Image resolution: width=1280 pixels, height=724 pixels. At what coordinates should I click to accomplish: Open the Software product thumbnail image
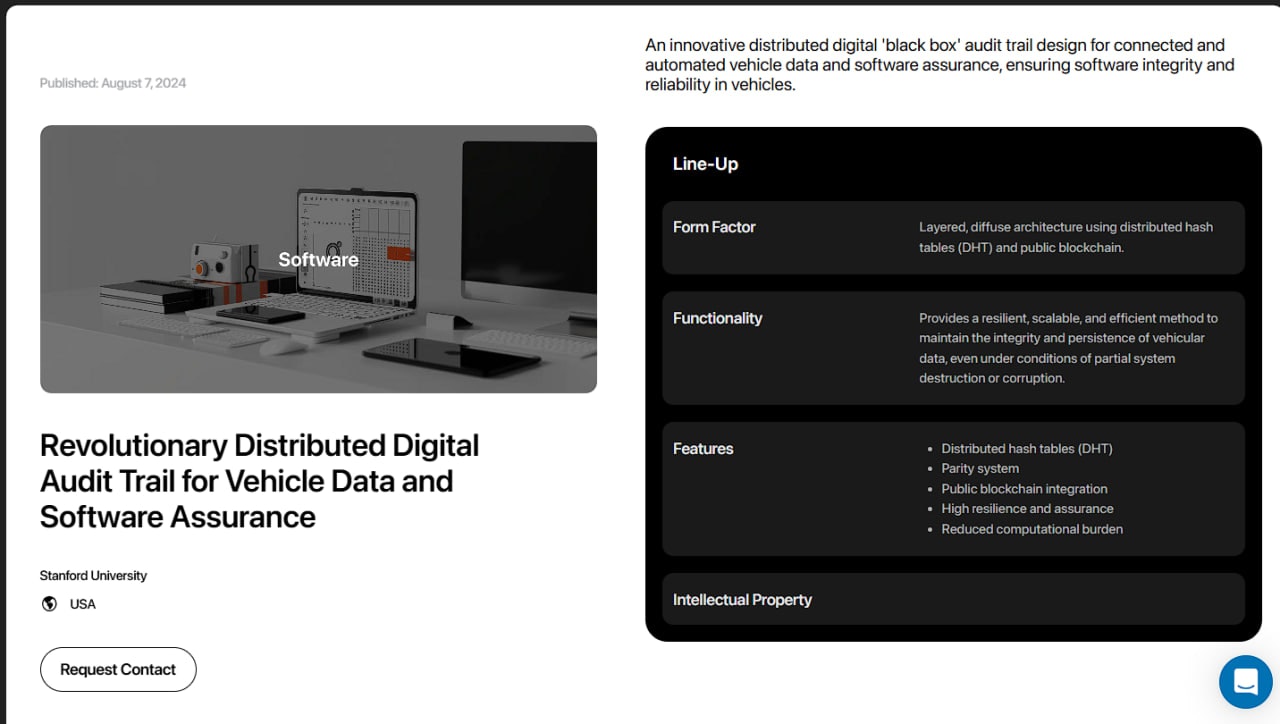point(318,259)
